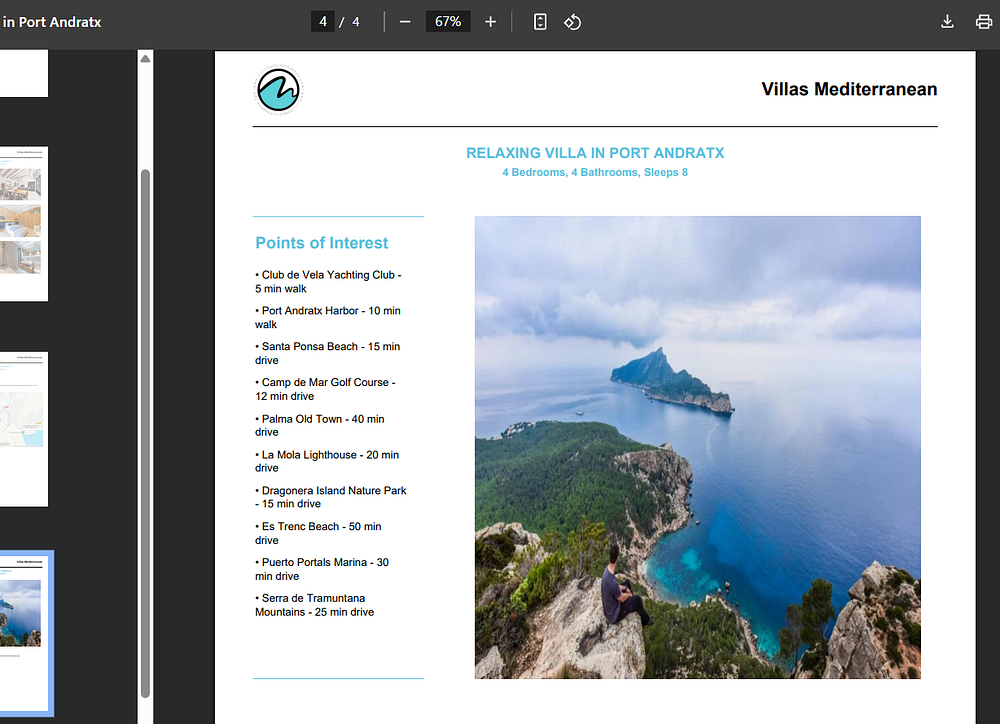This screenshot has height=724, width=1000.
Task: Click the Villas Mediterranean wave logo
Action: pyautogui.click(x=278, y=89)
